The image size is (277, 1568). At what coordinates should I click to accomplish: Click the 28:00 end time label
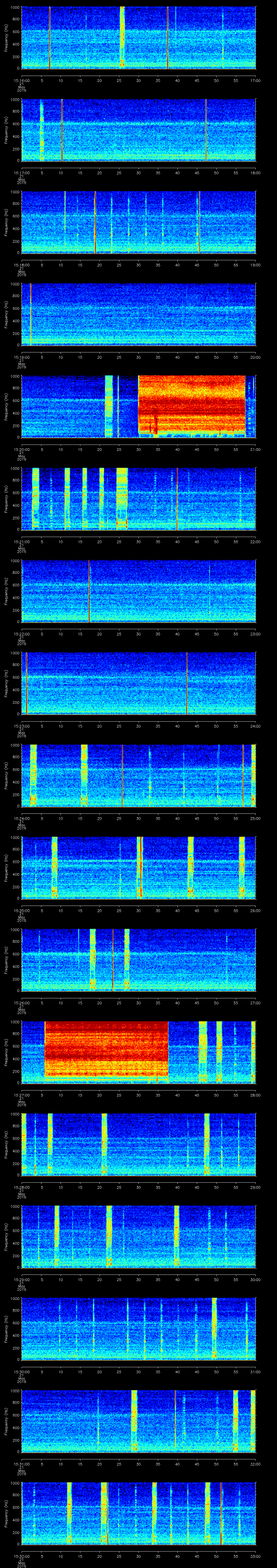click(255, 1095)
